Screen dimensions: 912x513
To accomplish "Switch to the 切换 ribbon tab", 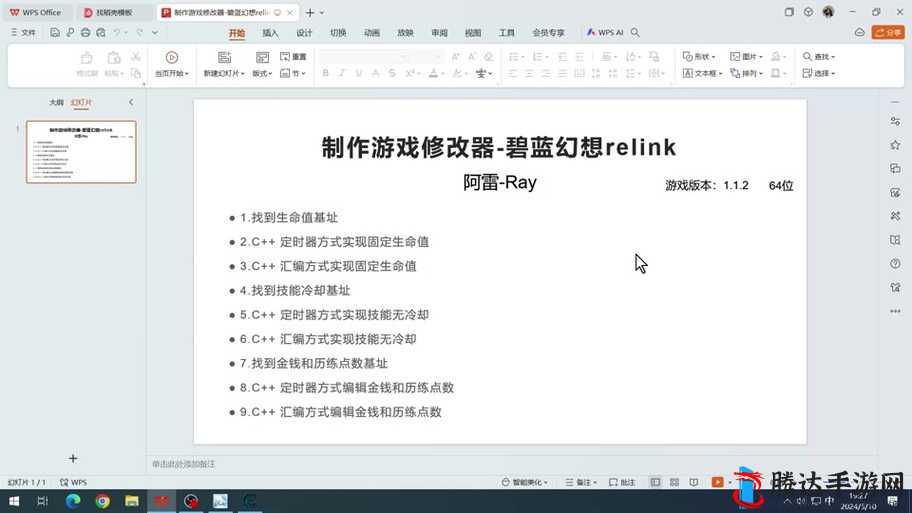I will 338,33.
